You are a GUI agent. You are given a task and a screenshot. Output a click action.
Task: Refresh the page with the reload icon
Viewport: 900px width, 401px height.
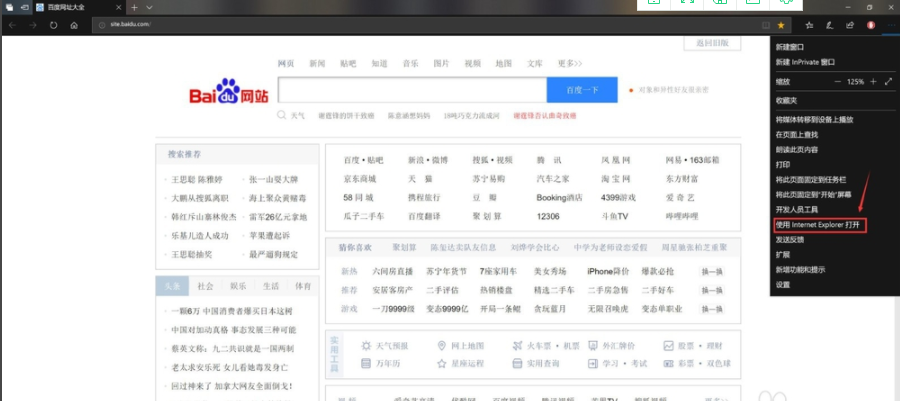pyautogui.click(x=53, y=25)
